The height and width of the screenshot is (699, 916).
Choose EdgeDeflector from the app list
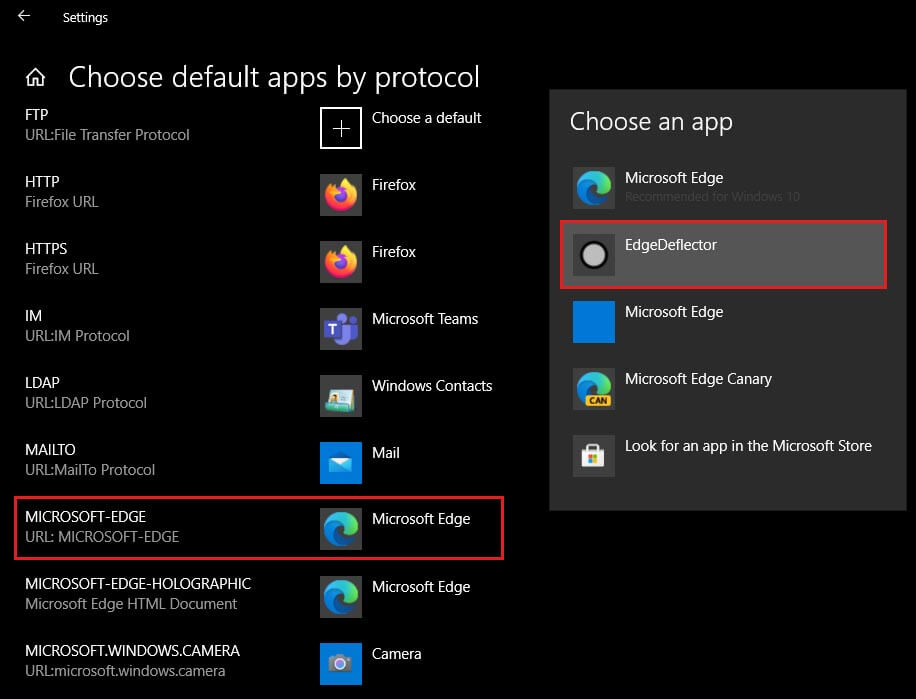[723, 255]
